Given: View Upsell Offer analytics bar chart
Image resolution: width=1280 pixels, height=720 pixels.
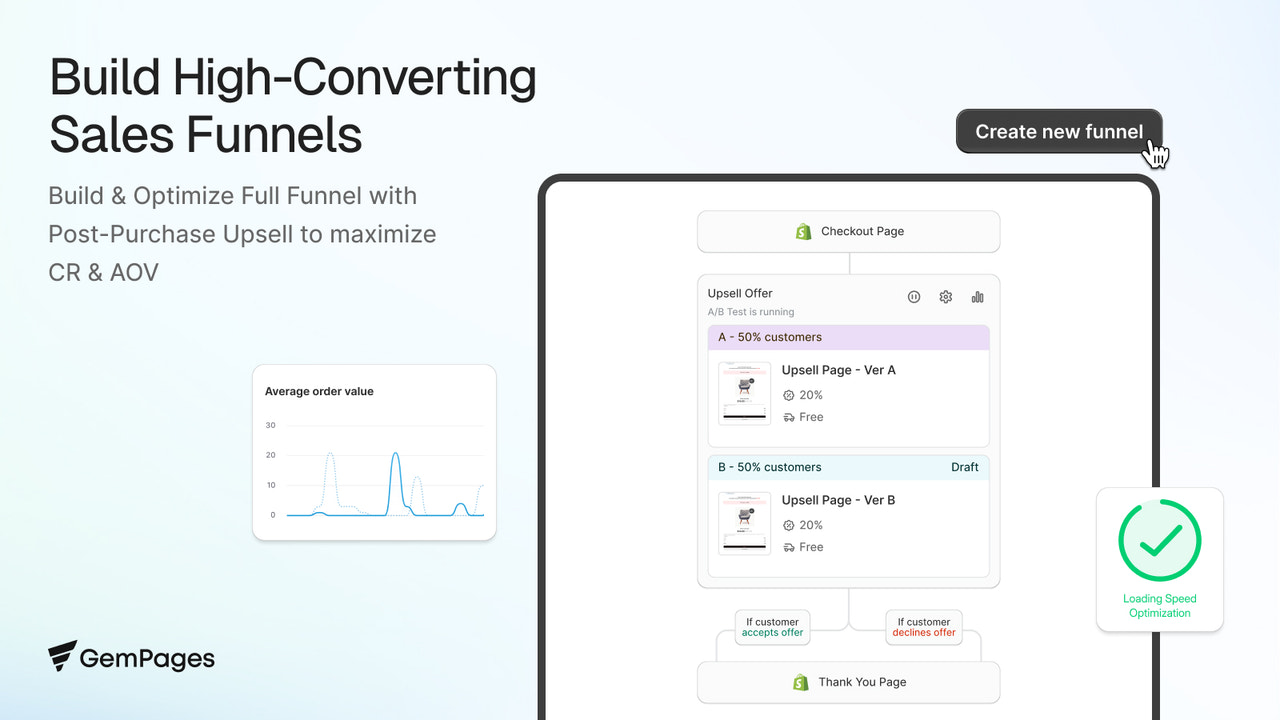Looking at the screenshot, I should tap(977, 296).
